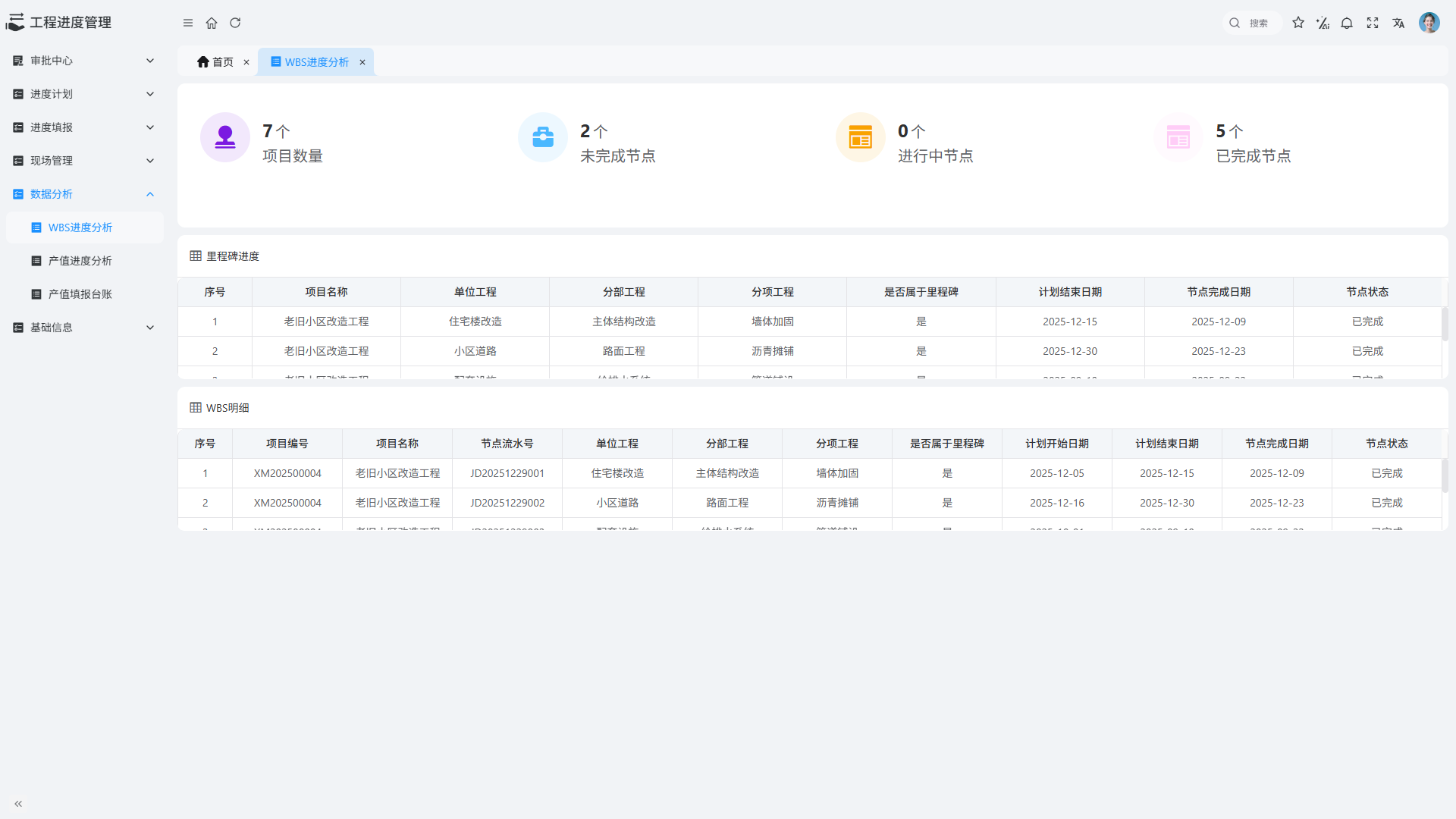
Task: Click the 计划开始日期 column header
Action: point(1057,444)
